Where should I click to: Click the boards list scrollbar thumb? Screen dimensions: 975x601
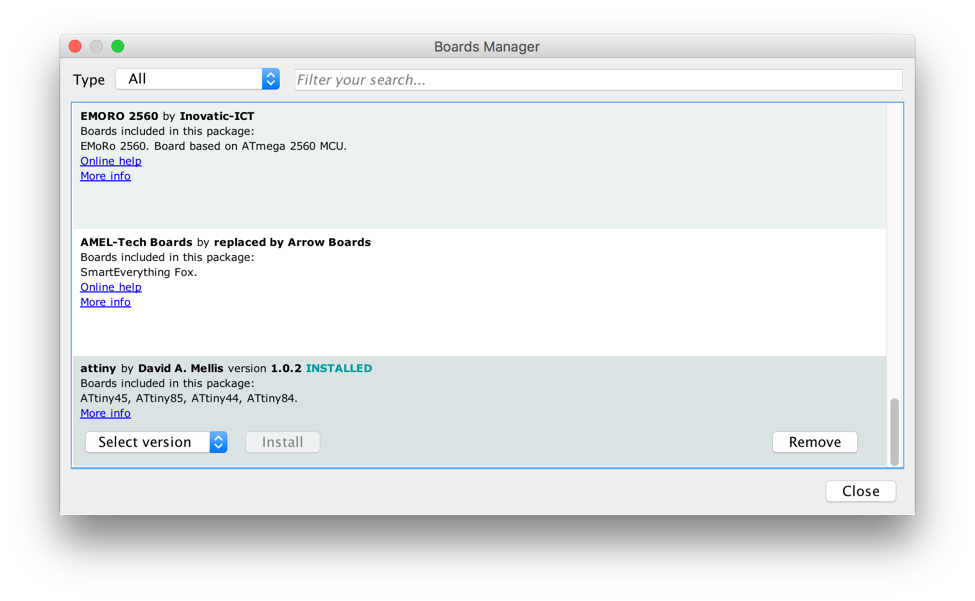(894, 432)
